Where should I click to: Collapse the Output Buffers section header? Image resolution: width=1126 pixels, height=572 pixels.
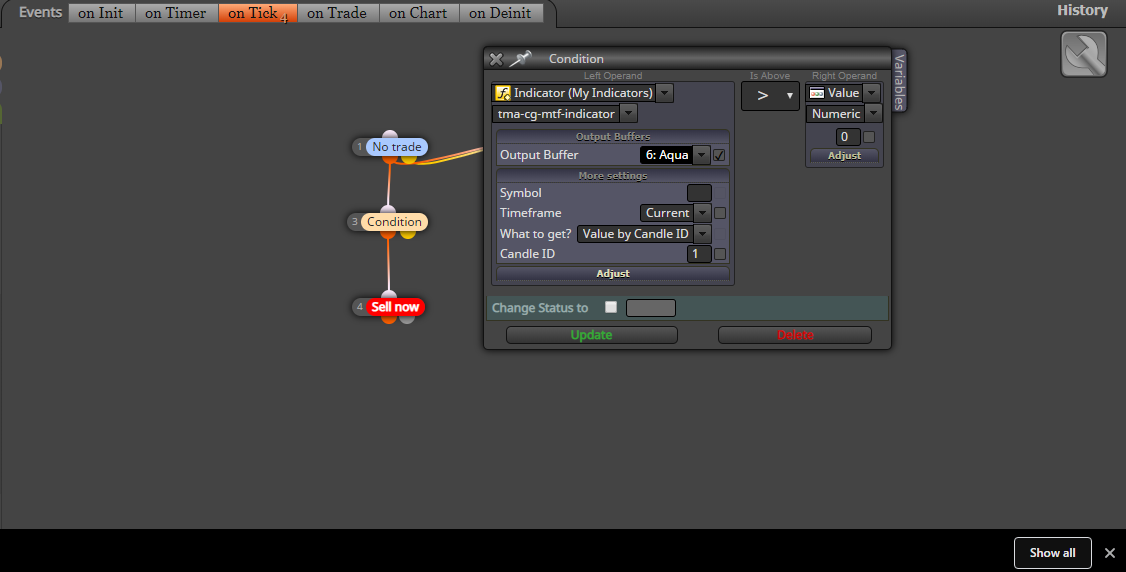[x=613, y=136]
